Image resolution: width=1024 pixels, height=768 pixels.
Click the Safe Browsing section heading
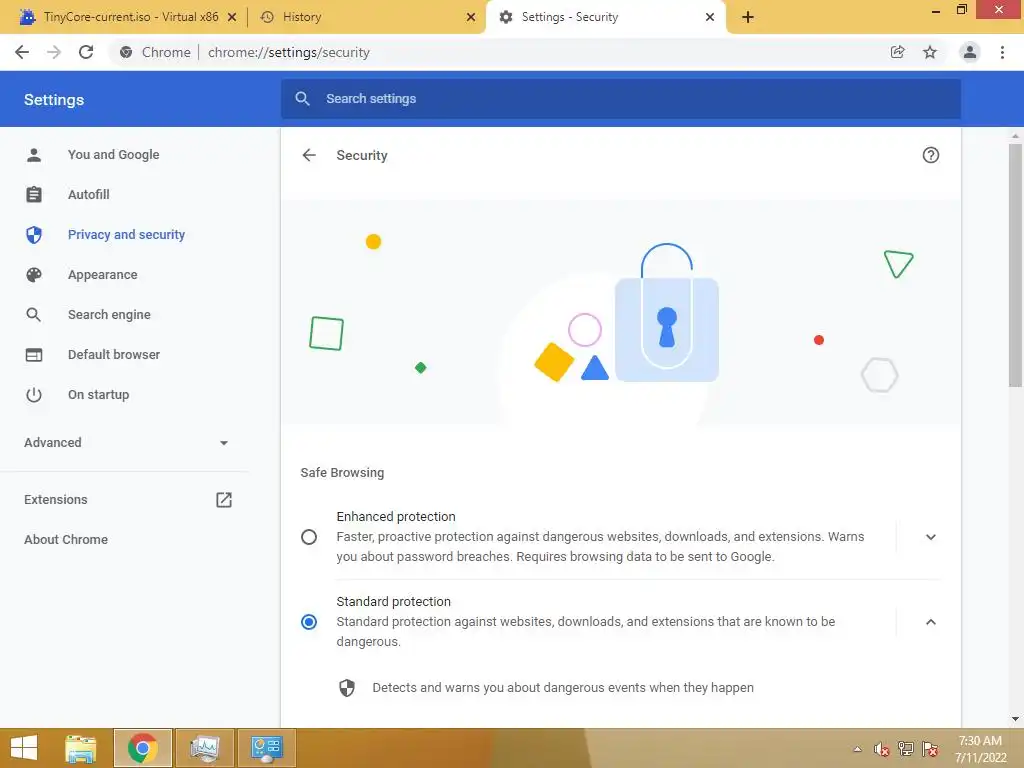click(x=342, y=473)
